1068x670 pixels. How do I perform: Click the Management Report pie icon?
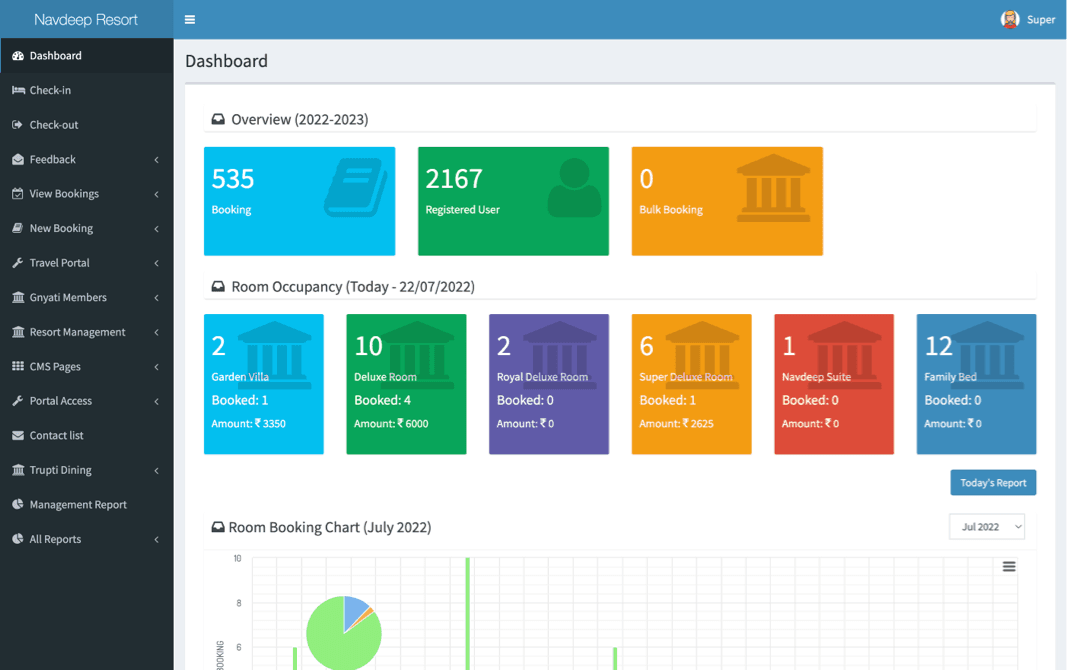point(18,505)
